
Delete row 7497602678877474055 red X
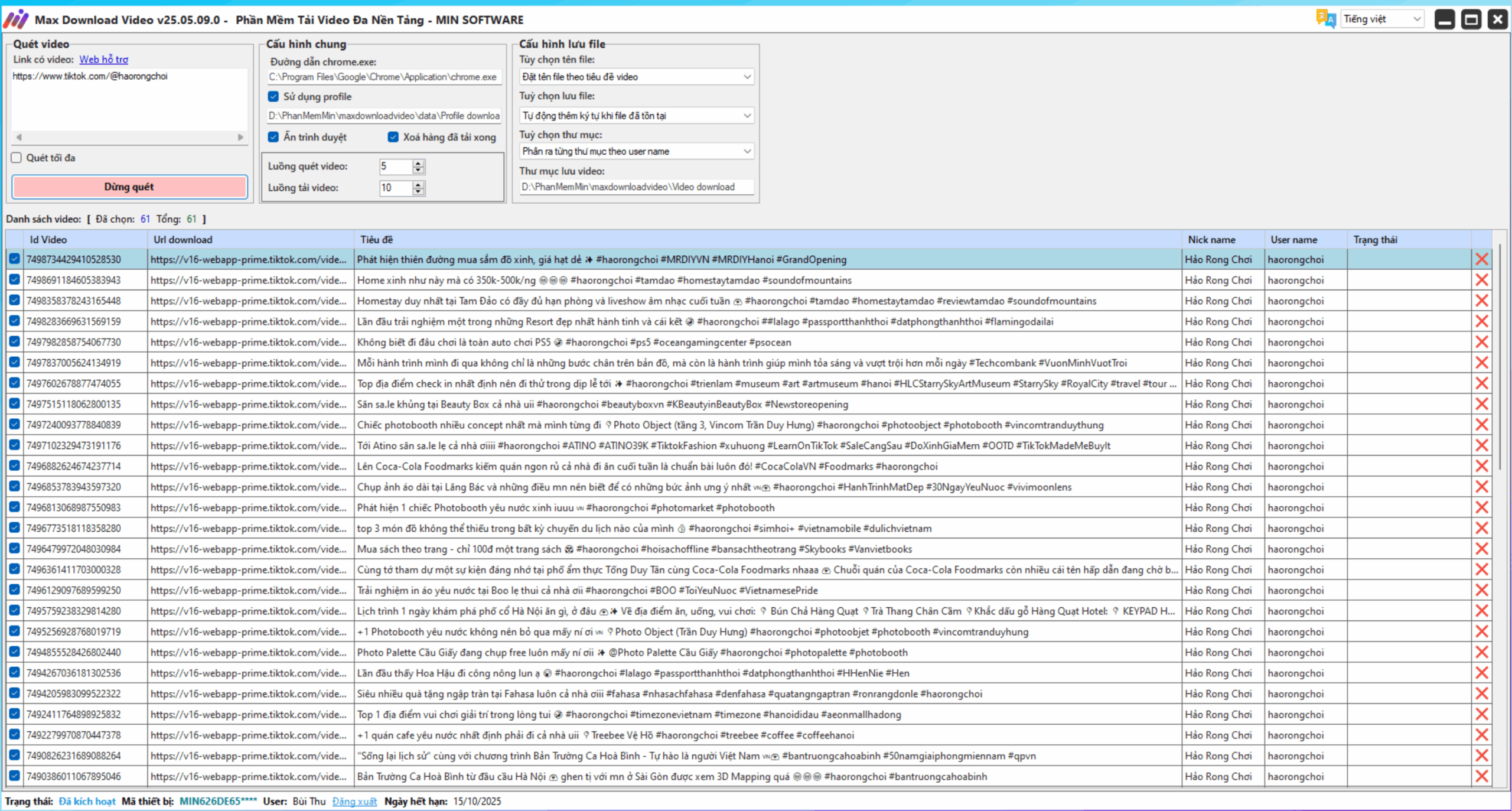click(1481, 383)
